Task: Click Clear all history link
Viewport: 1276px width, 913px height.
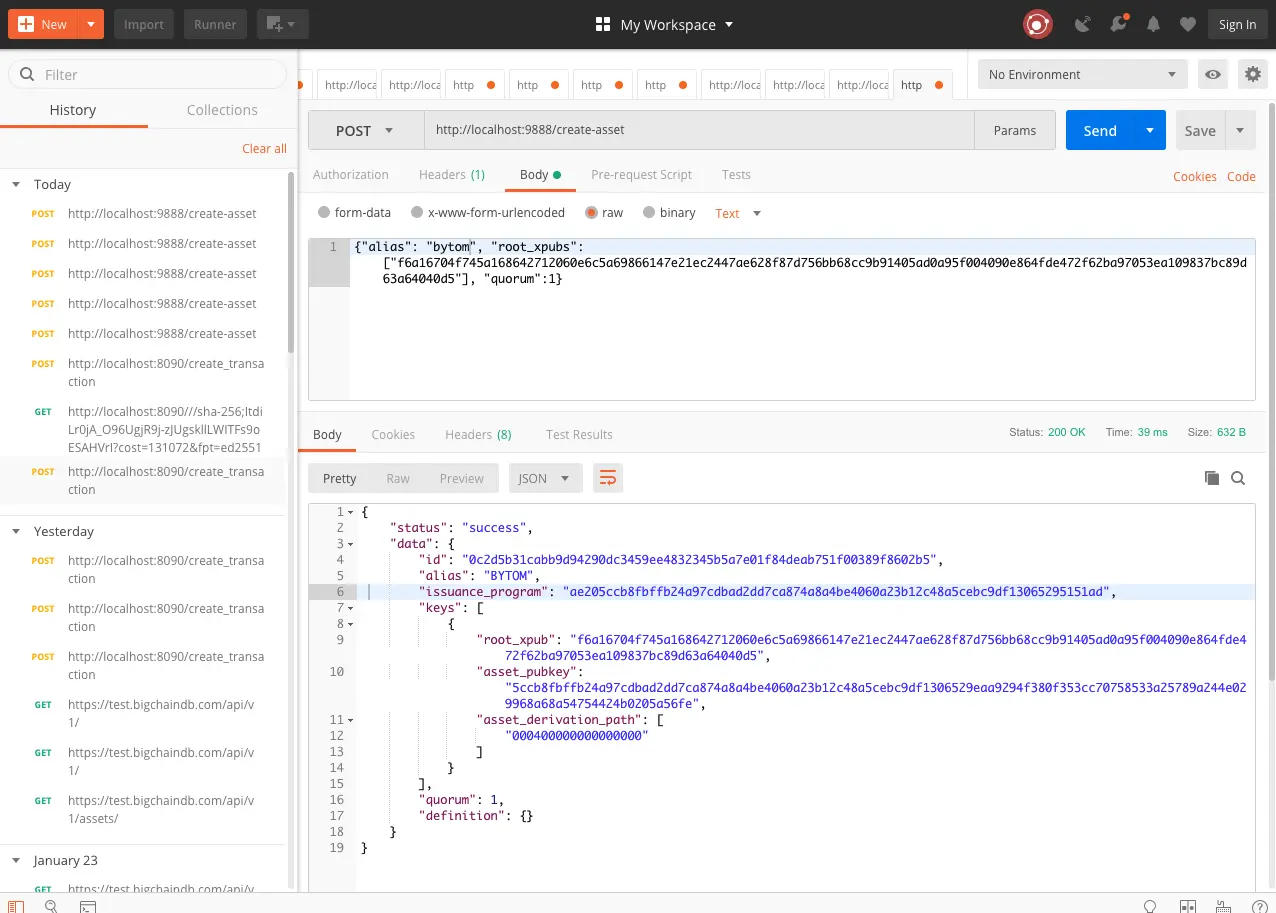Action: coord(264,148)
